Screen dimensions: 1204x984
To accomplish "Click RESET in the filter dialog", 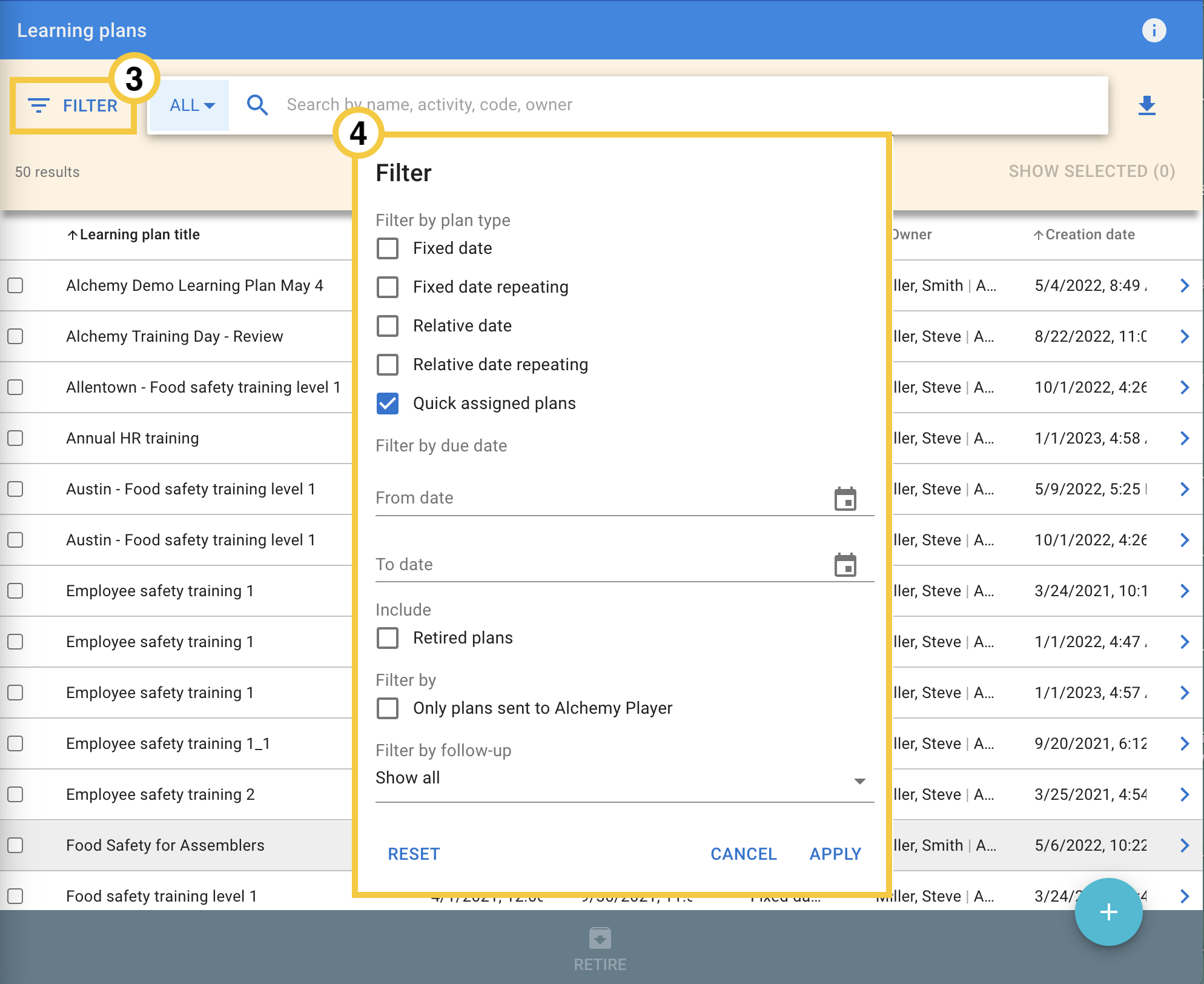I will pyautogui.click(x=414, y=854).
